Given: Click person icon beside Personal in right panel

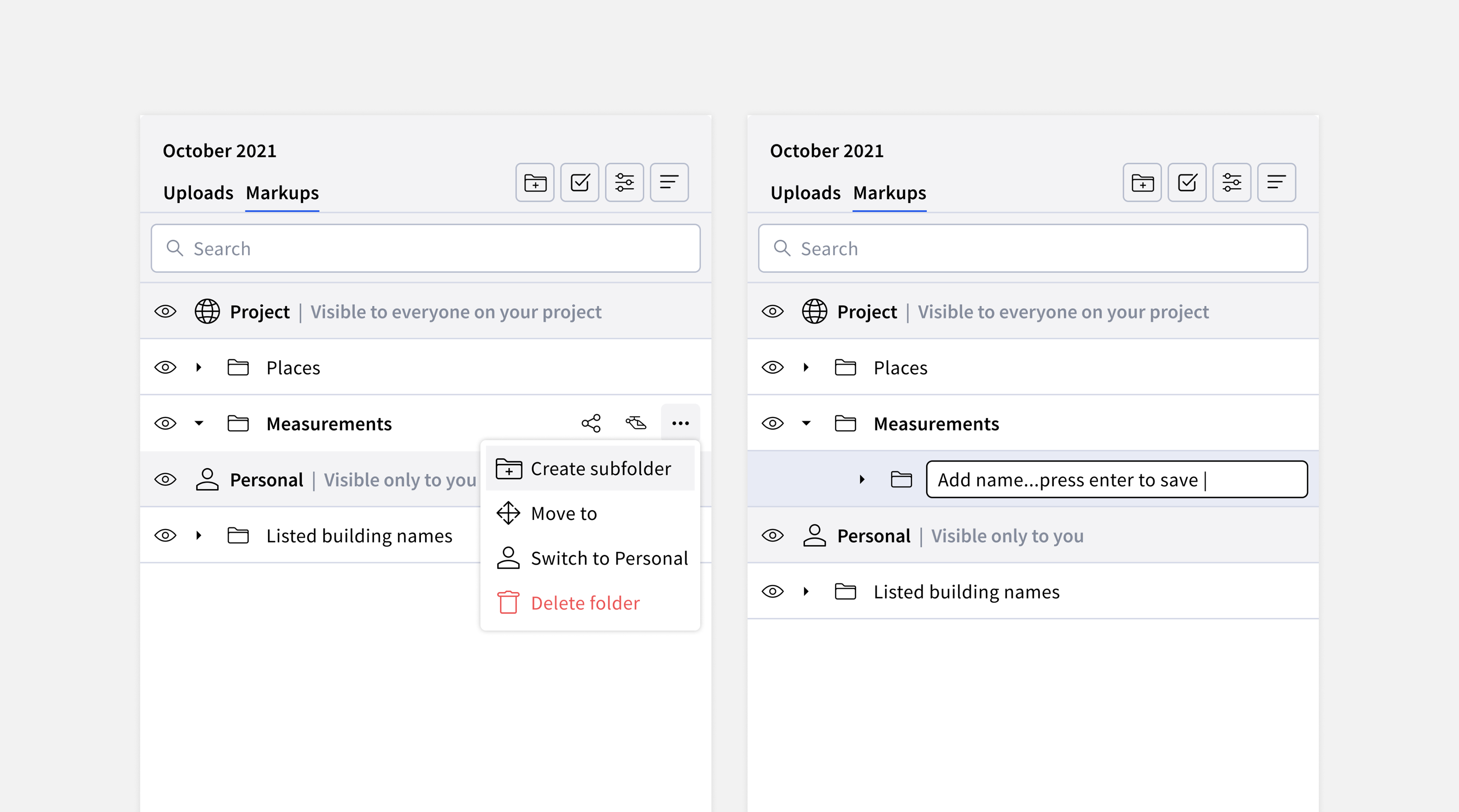Looking at the screenshot, I should point(815,535).
